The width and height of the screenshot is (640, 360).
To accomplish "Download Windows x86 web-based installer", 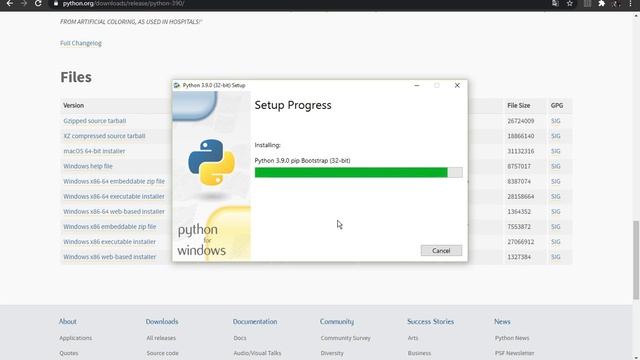I will pos(110,257).
